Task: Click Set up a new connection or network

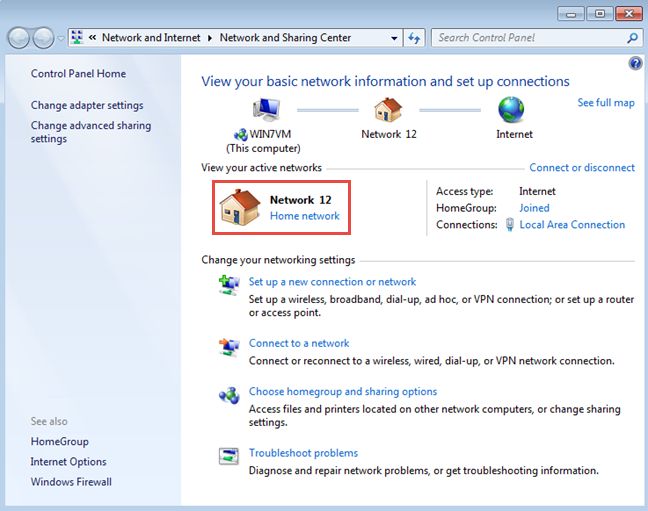Action: pos(332,282)
